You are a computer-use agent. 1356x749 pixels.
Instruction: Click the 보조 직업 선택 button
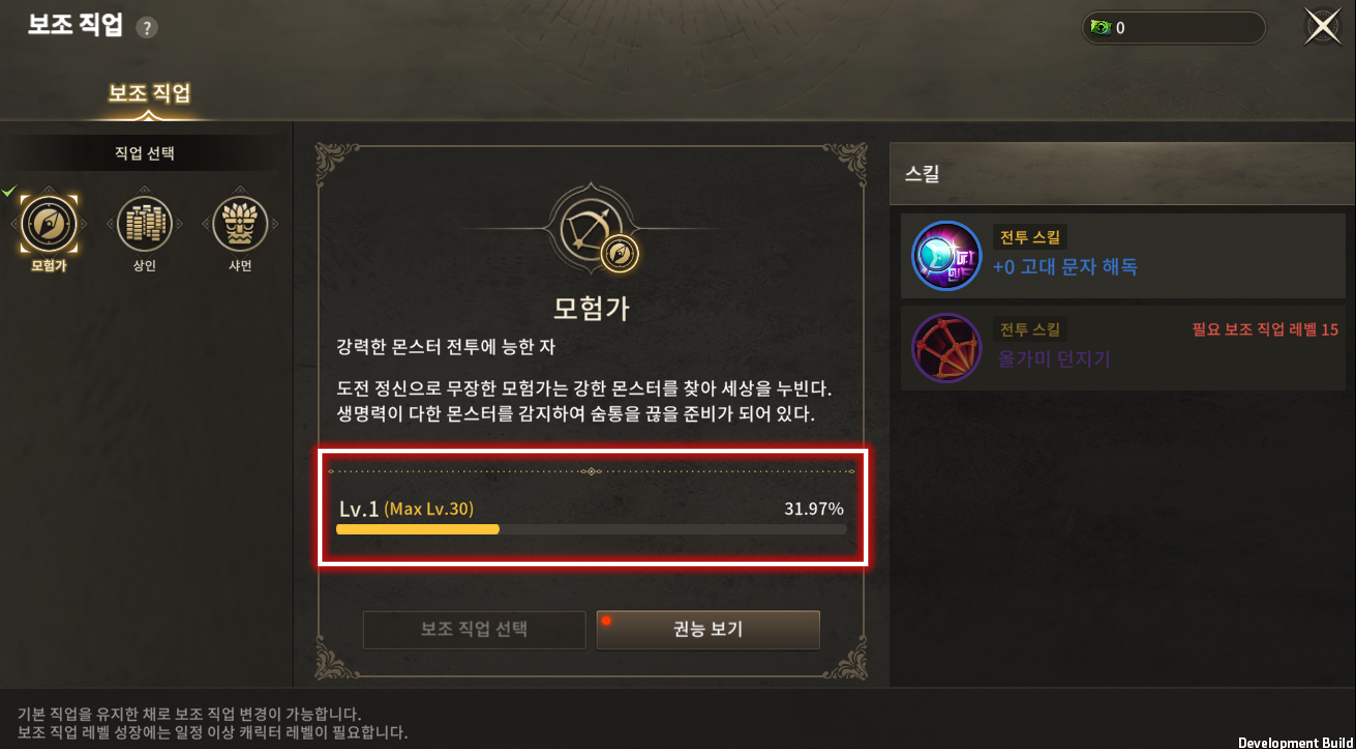pos(474,630)
